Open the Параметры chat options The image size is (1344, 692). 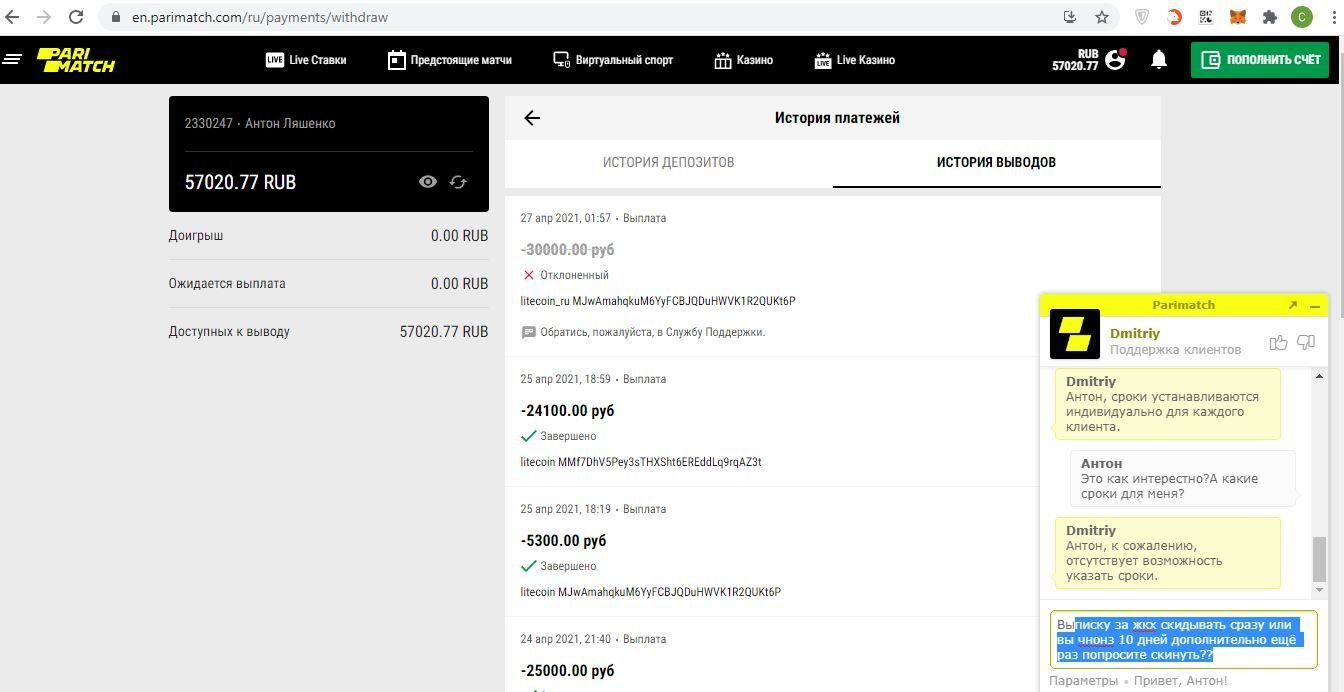1083,681
